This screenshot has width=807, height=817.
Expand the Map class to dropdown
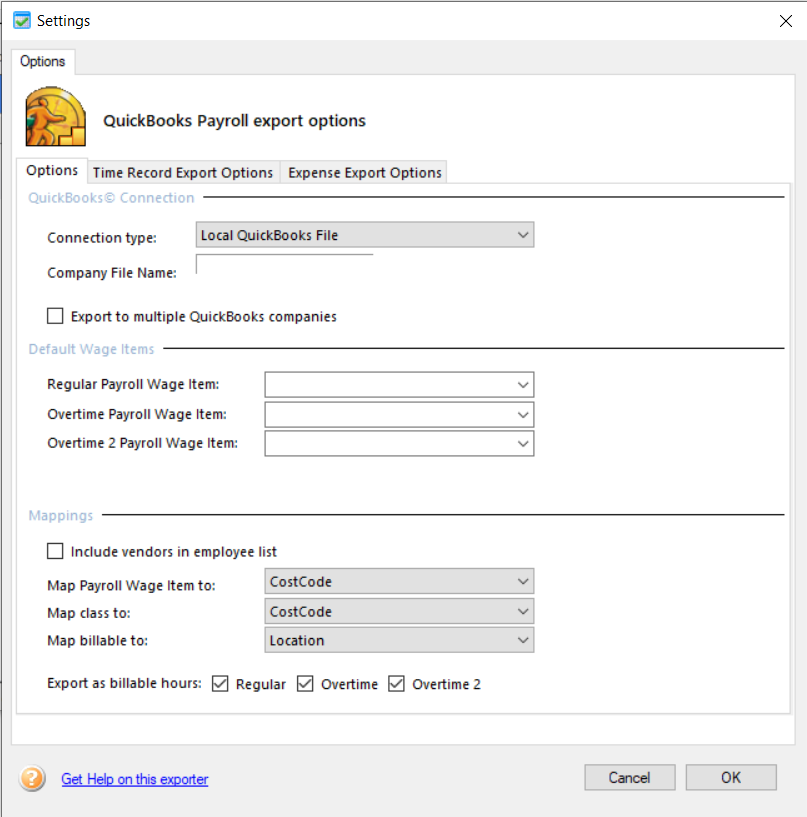point(399,612)
